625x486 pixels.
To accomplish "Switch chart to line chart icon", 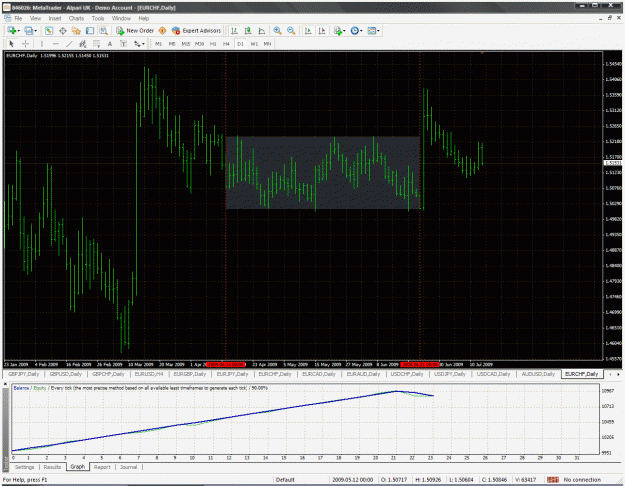I will [261, 31].
